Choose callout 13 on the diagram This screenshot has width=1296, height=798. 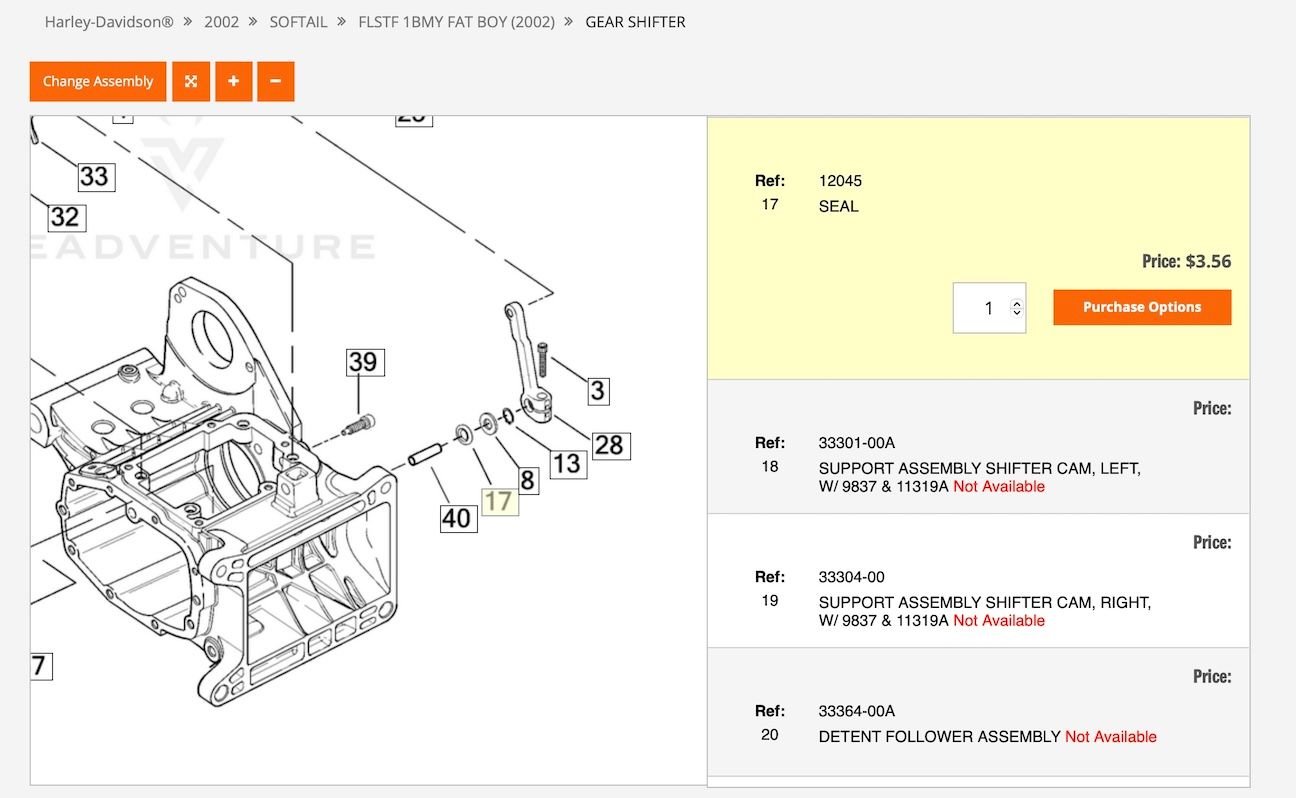click(x=566, y=463)
